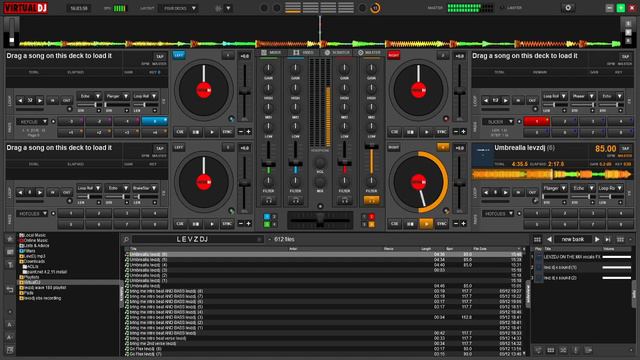
Task: Toggle headphone cue on the green mixer channel
Action: pyautogui.click(x=269, y=200)
